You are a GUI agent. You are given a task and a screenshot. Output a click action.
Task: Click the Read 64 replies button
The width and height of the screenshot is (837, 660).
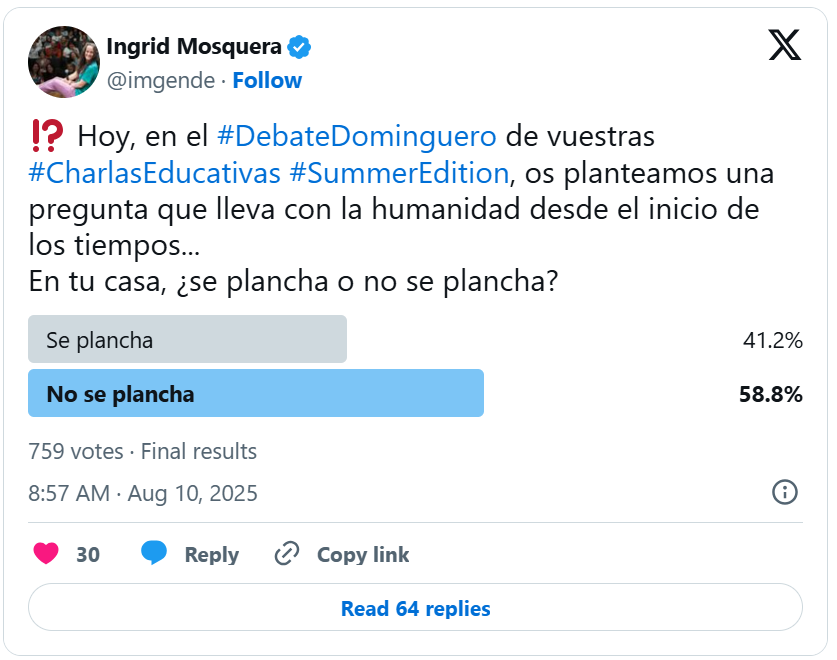[415, 608]
